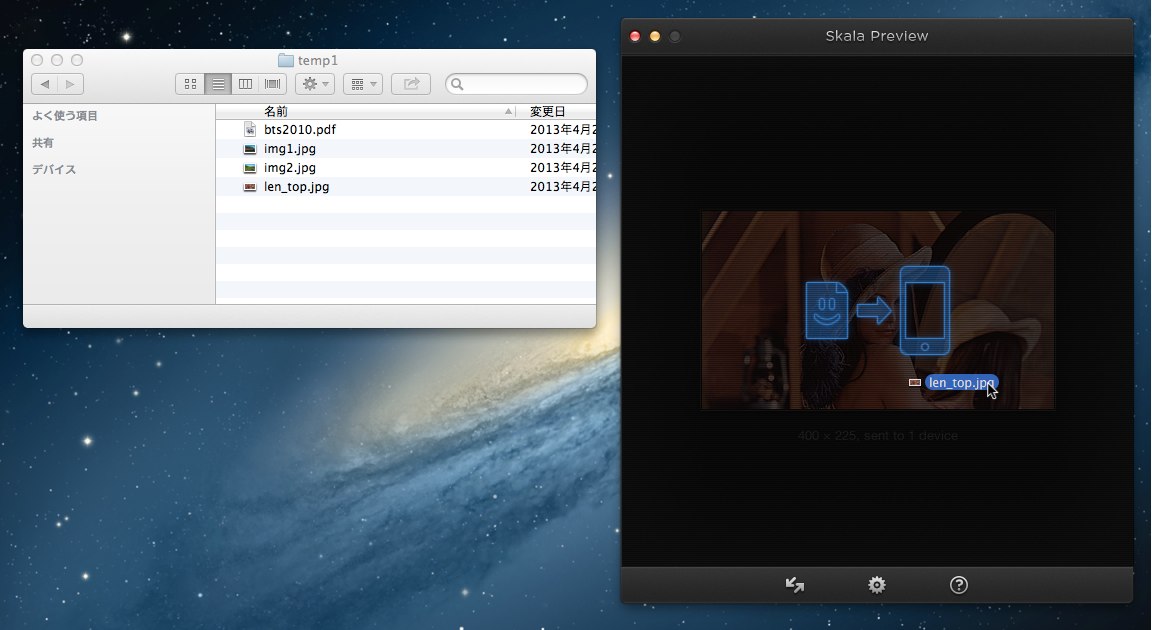Screen dimensions: 1152x630
Task: Open Skala Preview settings gear
Action: pos(876,585)
